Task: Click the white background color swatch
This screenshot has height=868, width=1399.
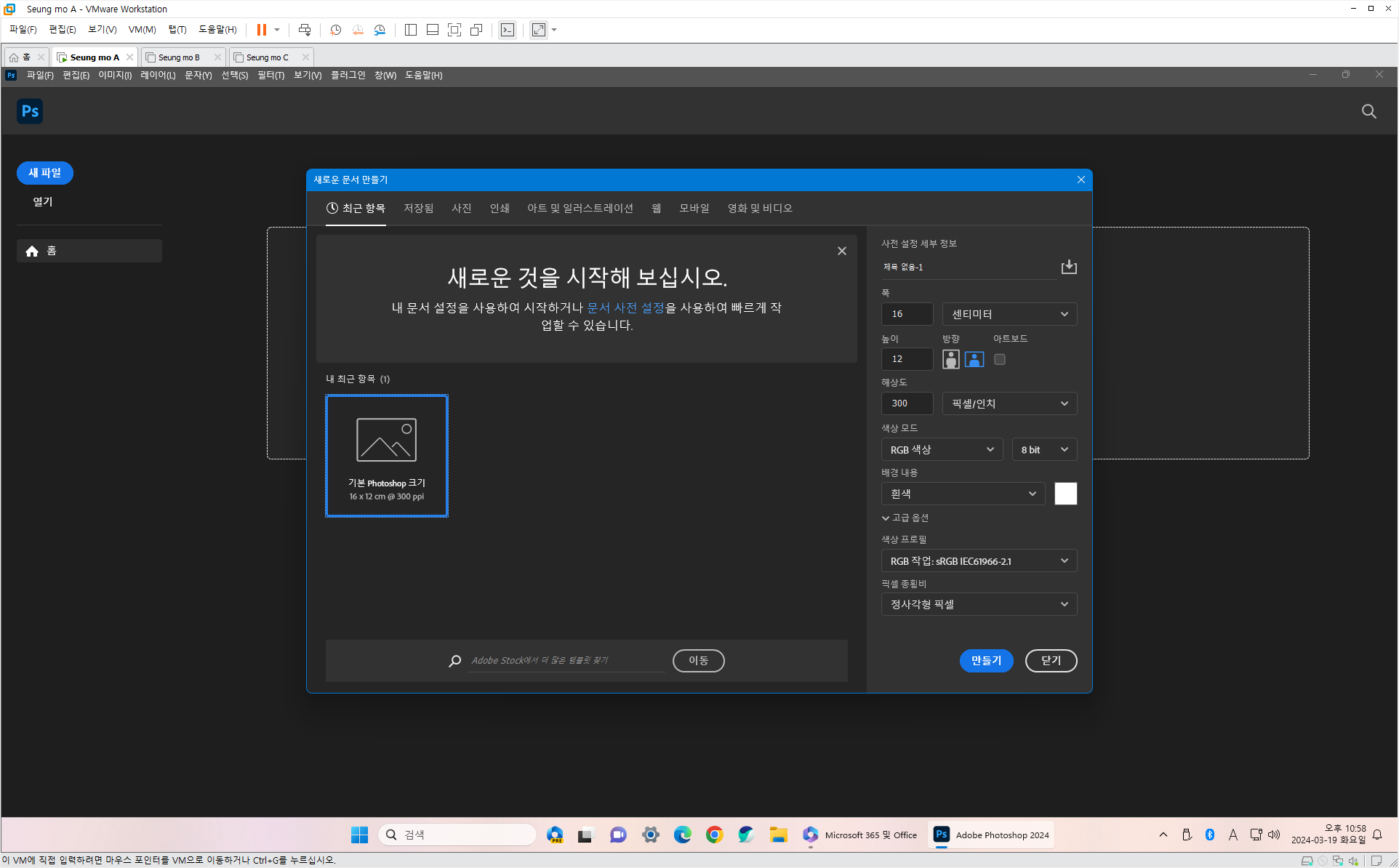Action: coord(1065,494)
